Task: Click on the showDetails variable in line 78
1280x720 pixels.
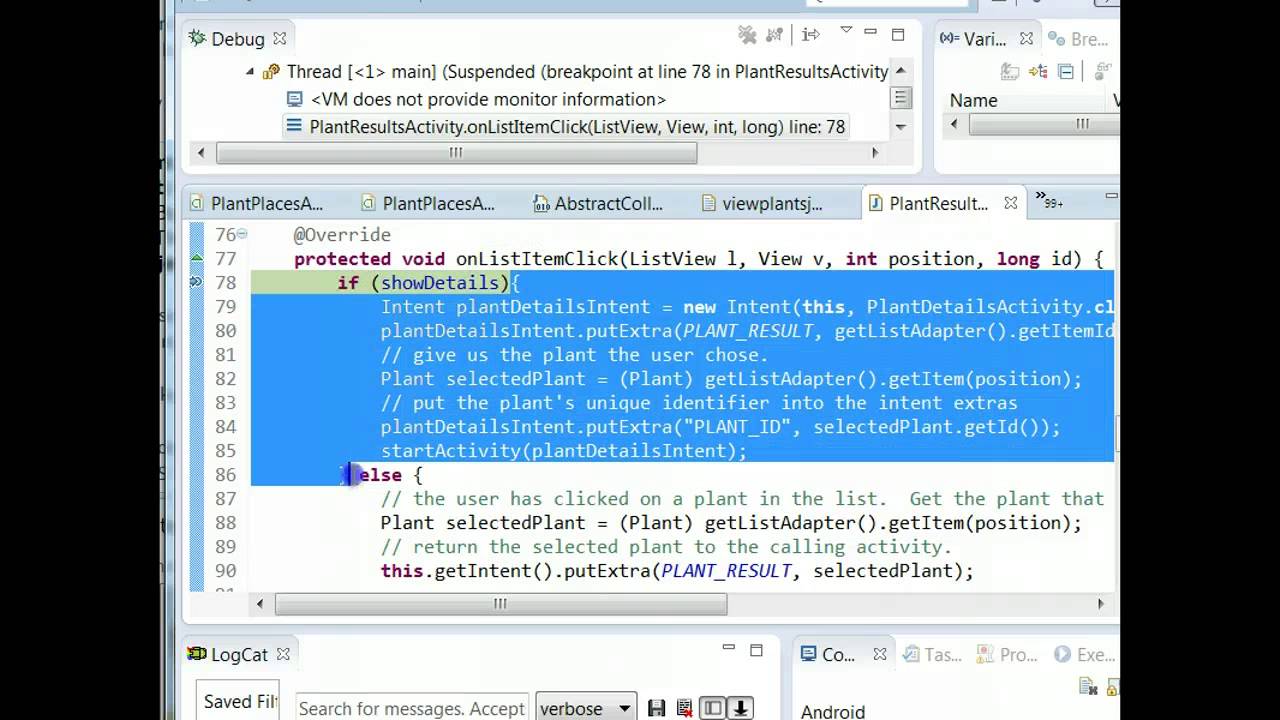Action: tap(439, 283)
